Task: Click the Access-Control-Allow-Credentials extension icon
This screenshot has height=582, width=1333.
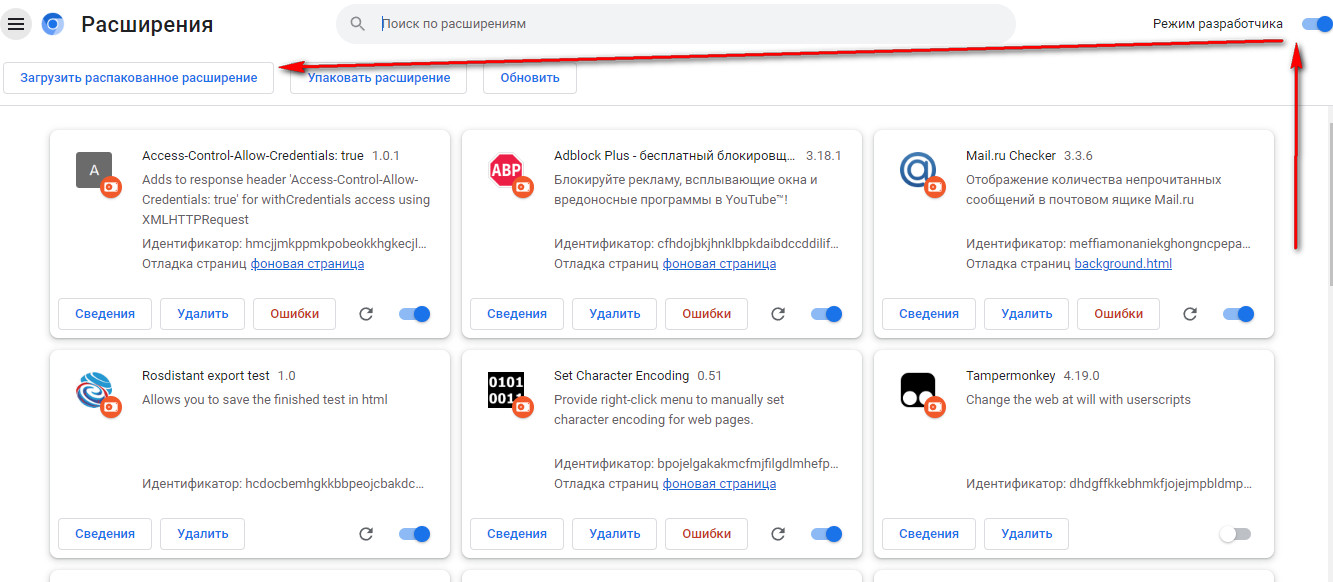Action: (x=94, y=170)
